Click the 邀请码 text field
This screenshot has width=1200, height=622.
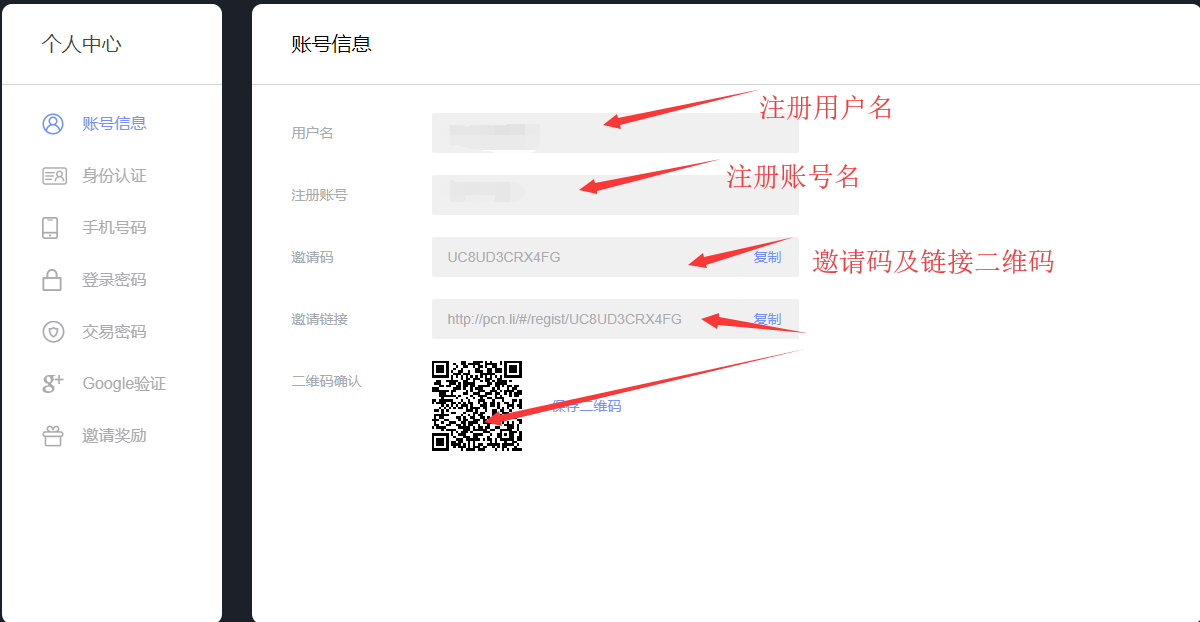tap(590, 257)
